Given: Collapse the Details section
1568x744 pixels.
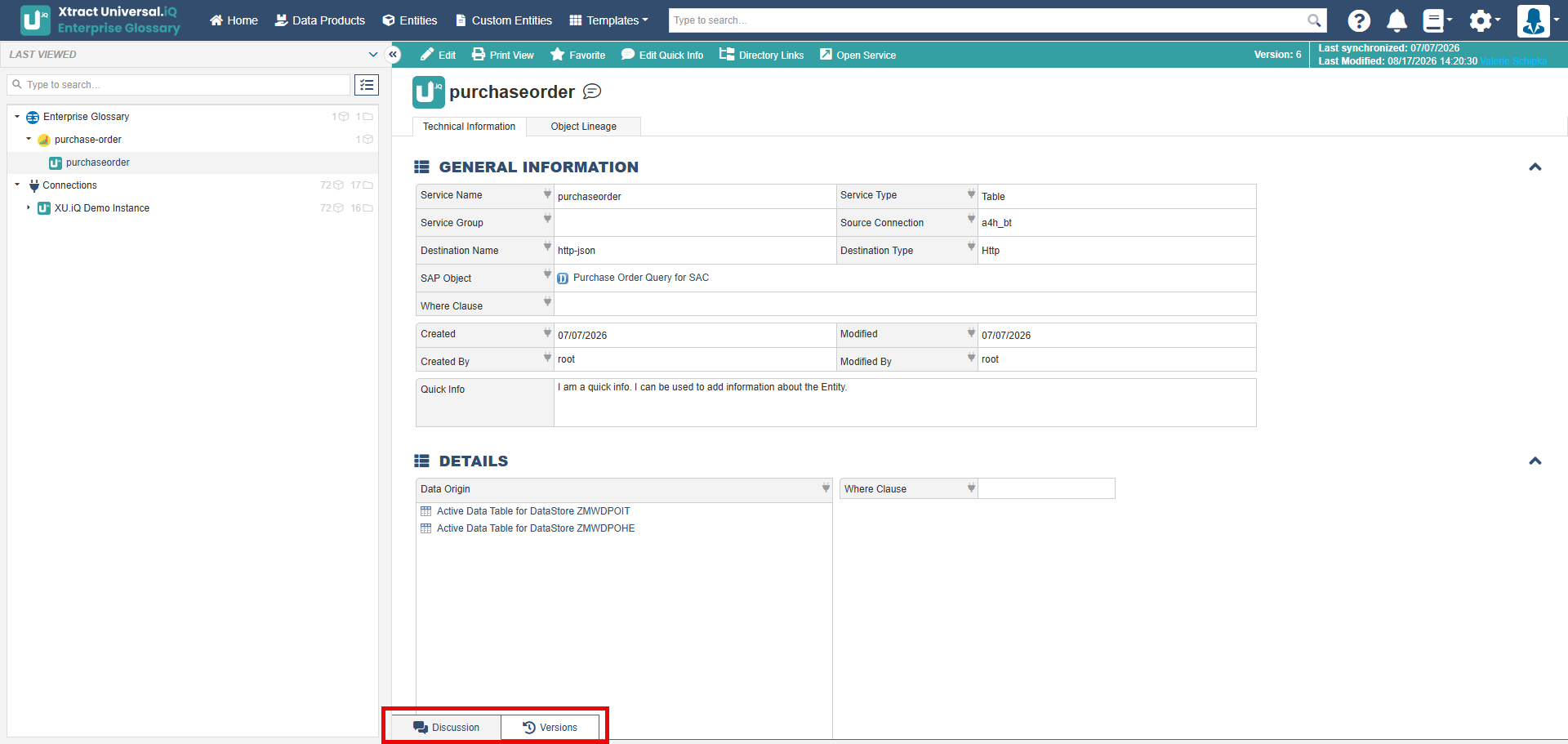Looking at the screenshot, I should pyautogui.click(x=1535, y=461).
